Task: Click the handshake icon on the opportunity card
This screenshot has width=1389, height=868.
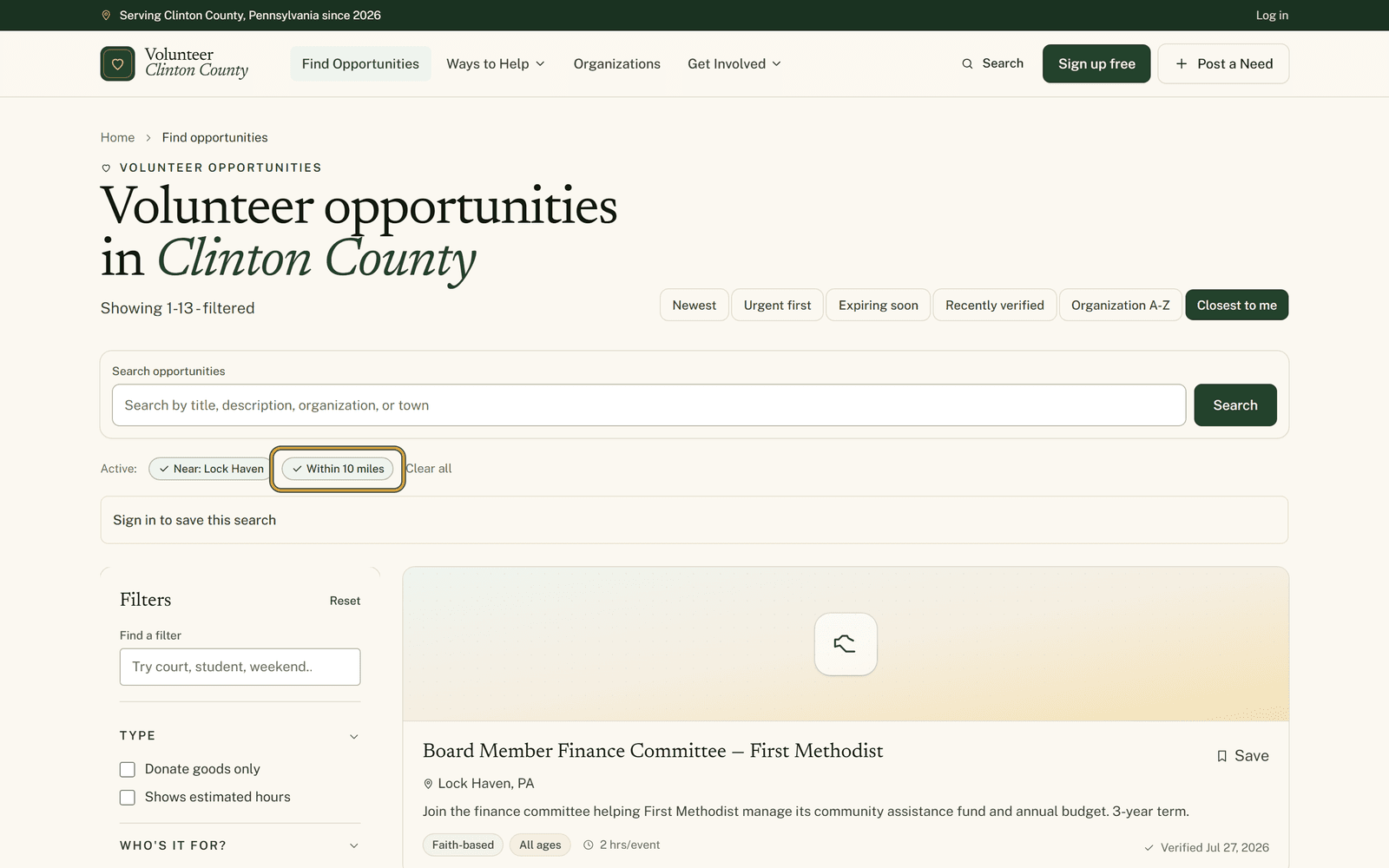Action: coord(846,644)
